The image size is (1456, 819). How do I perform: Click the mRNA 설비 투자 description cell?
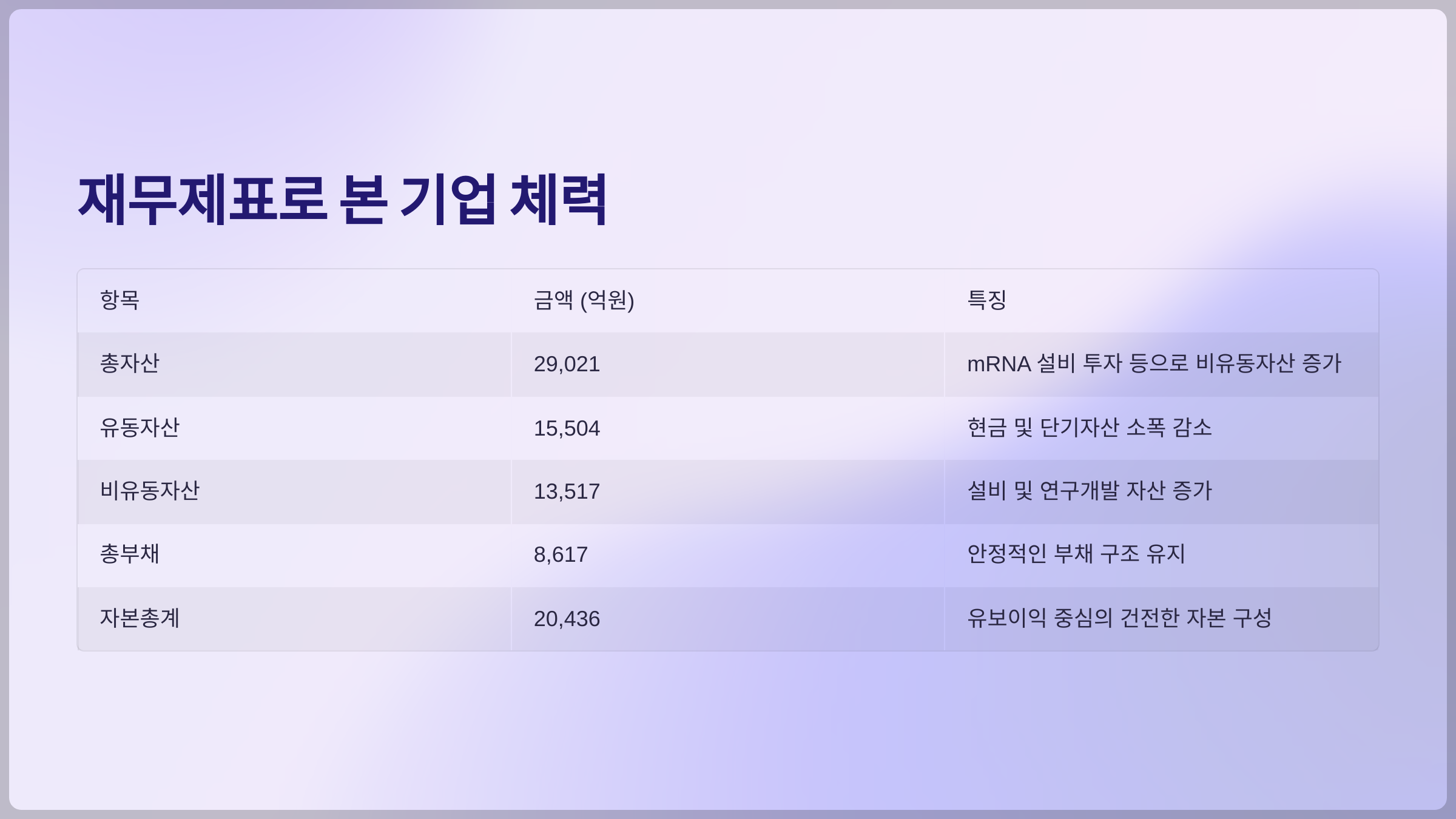pos(1154,364)
